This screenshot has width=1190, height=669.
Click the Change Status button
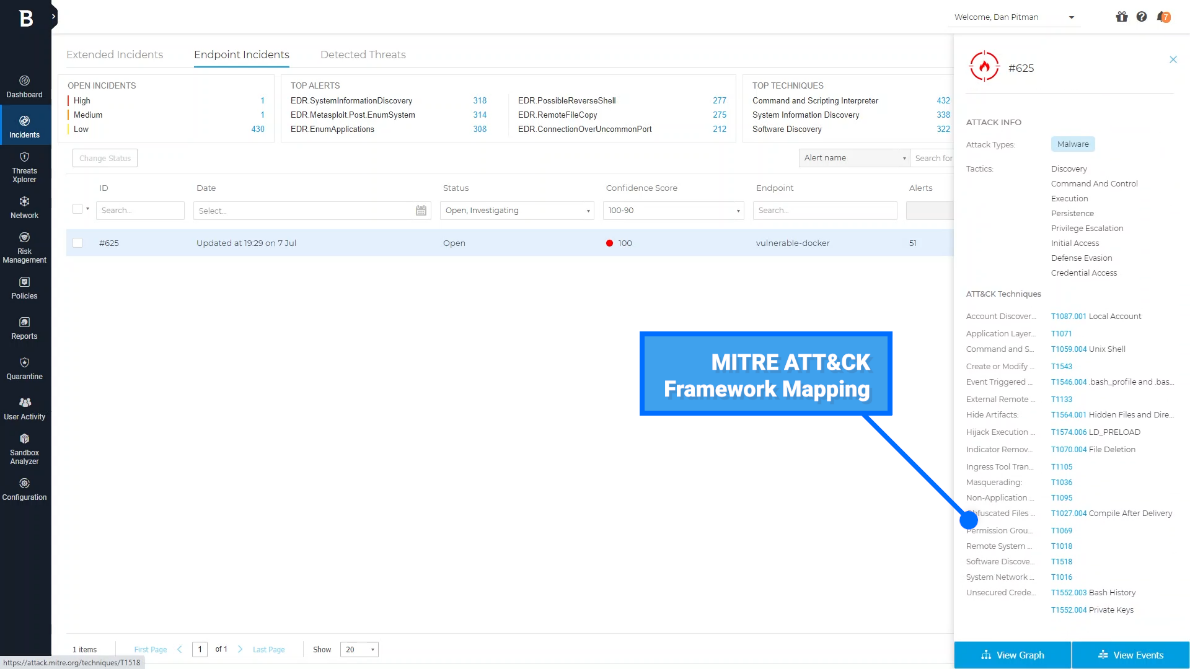[x=105, y=158]
